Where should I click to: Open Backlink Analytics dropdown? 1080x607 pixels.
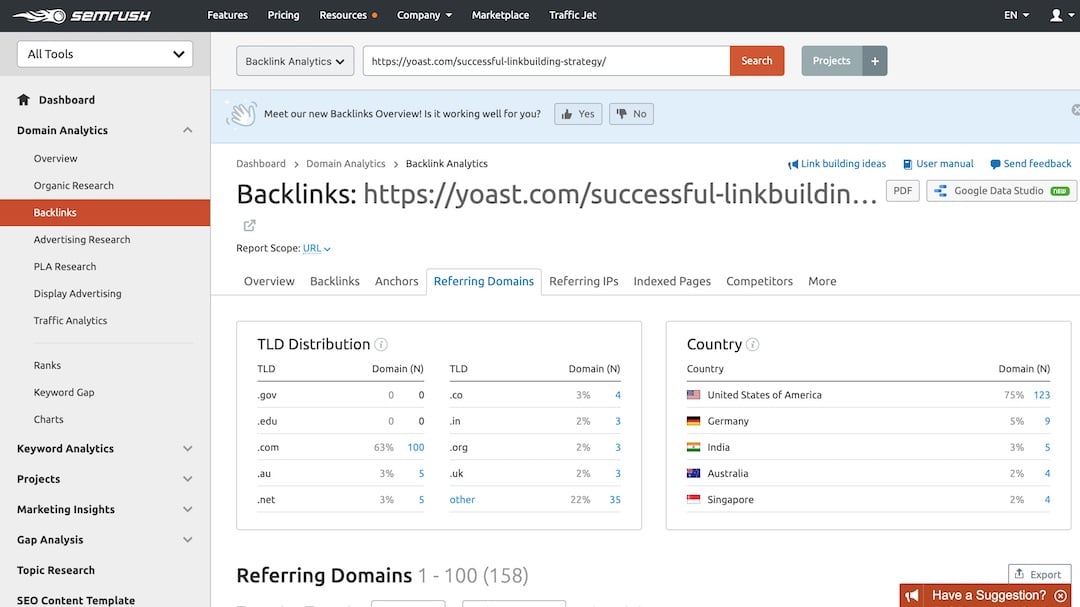(295, 61)
